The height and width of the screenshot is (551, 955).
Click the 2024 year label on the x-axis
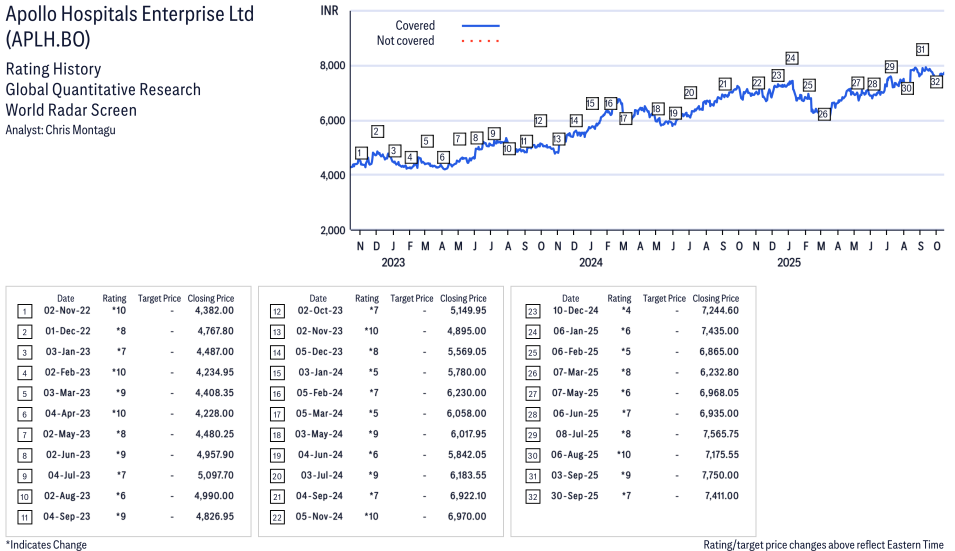[591, 263]
